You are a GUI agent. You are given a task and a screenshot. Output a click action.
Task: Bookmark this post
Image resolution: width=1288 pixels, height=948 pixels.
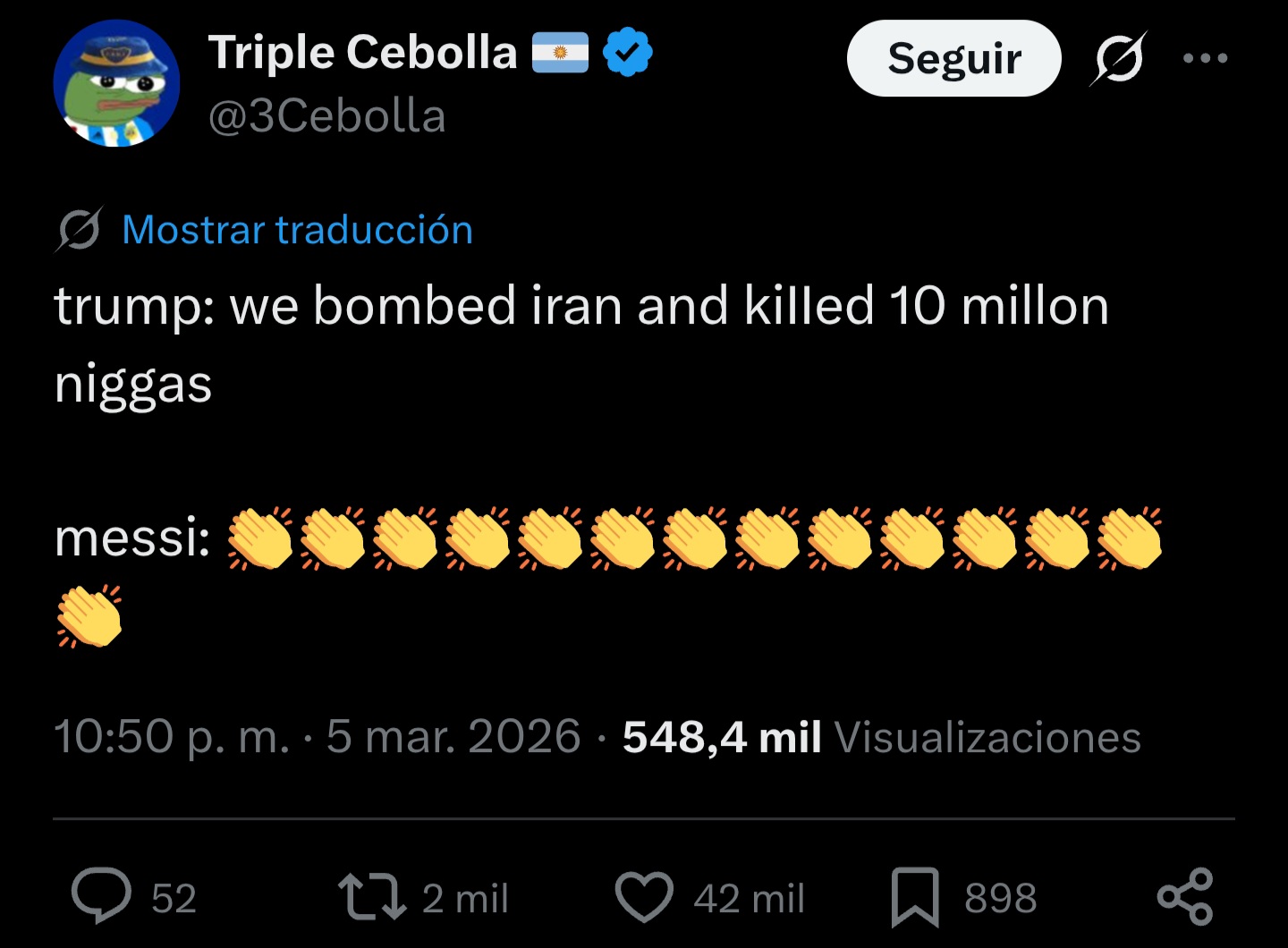(915, 897)
